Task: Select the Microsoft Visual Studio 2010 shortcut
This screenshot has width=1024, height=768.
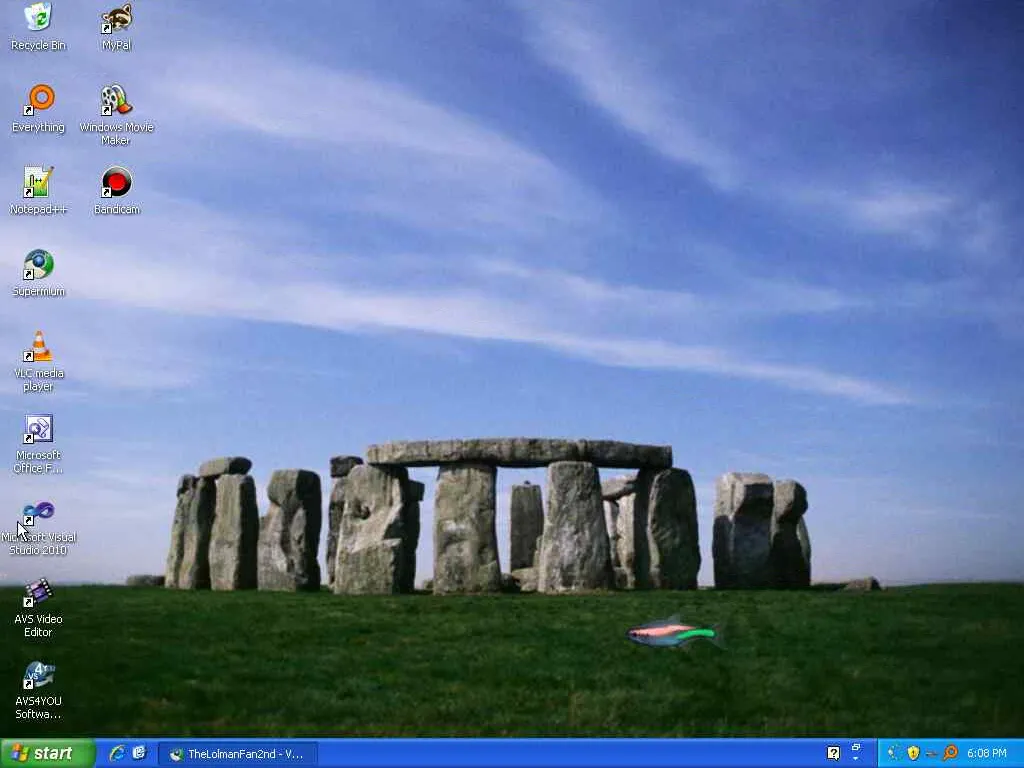Action: coord(38,528)
